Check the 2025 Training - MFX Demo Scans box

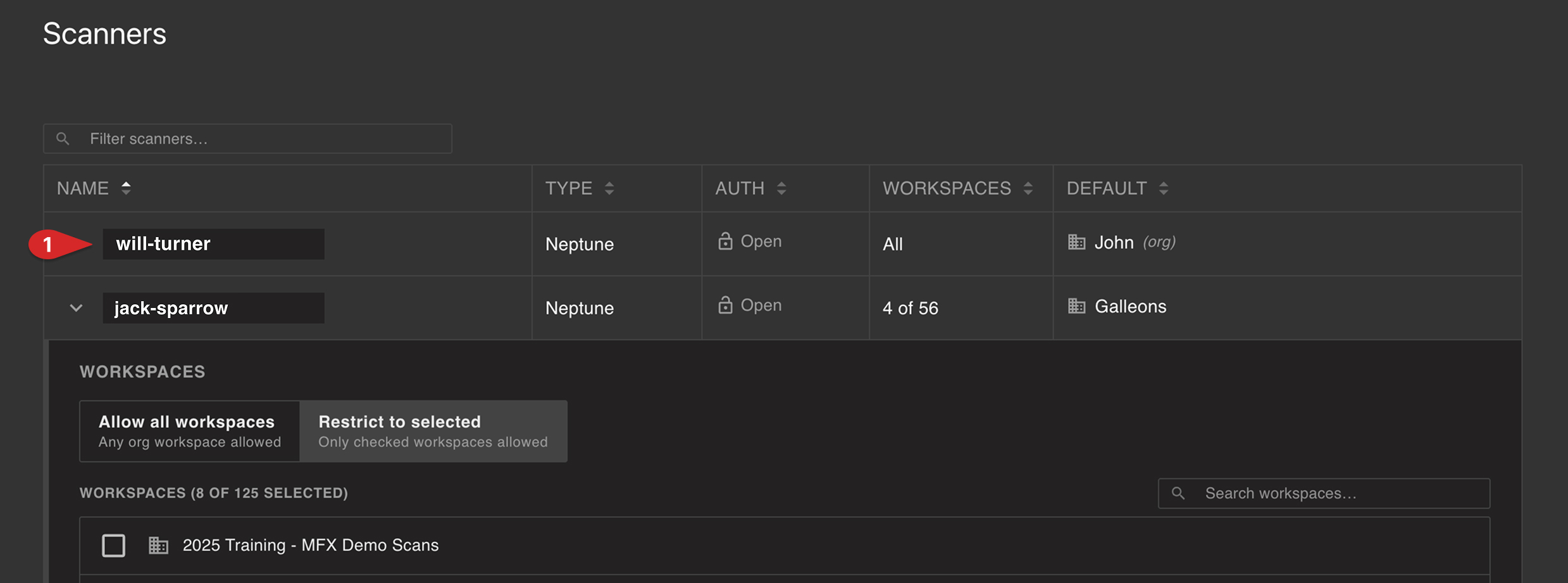tap(113, 545)
